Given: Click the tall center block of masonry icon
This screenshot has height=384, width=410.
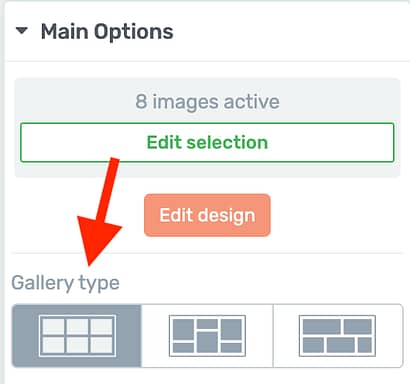Looking at the screenshot, I should (x=207, y=342).
